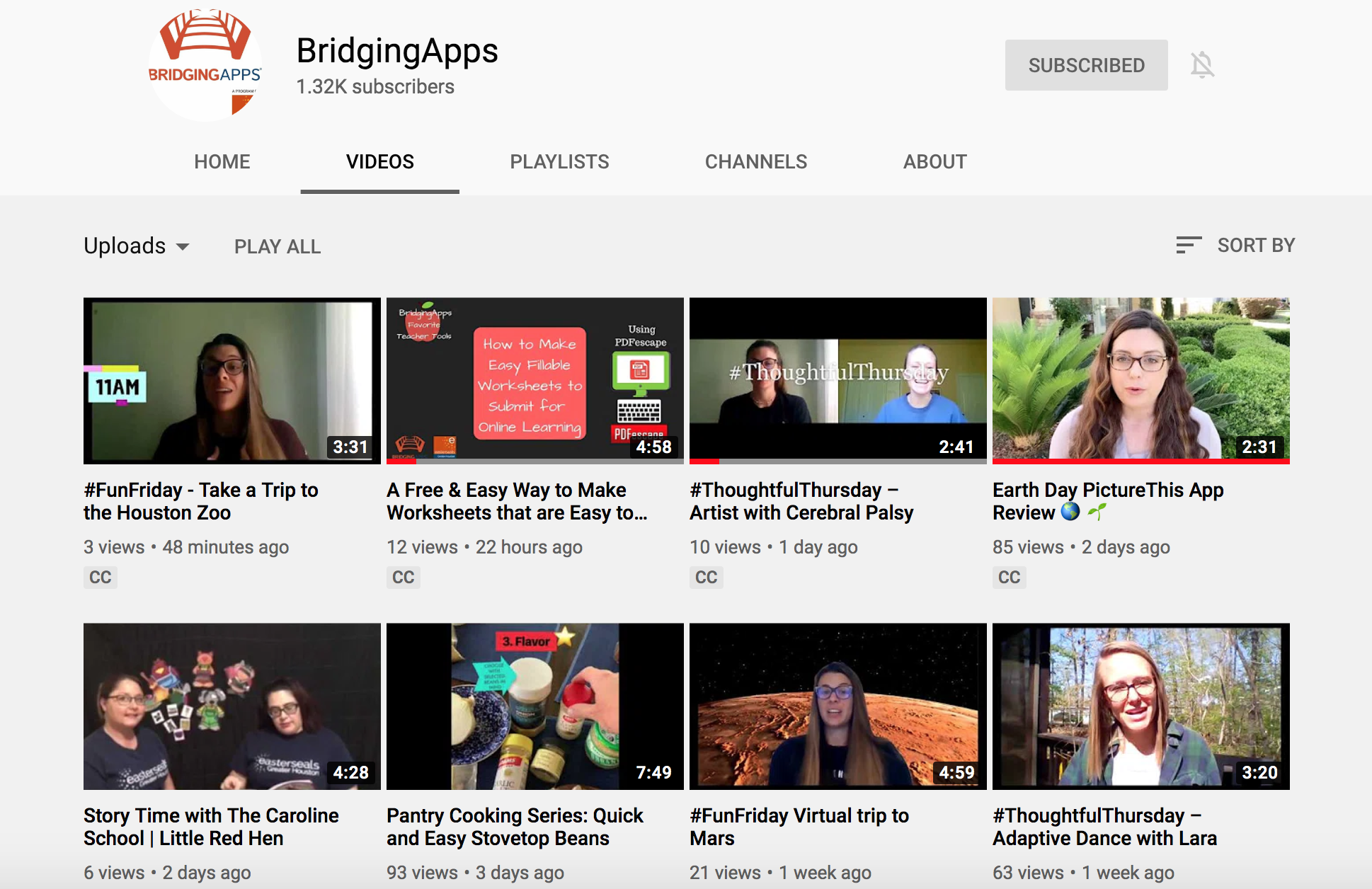Open the Artist with Cerebral Palsy thumbnail
The image size is (1372, 889).
pos(838,381)
